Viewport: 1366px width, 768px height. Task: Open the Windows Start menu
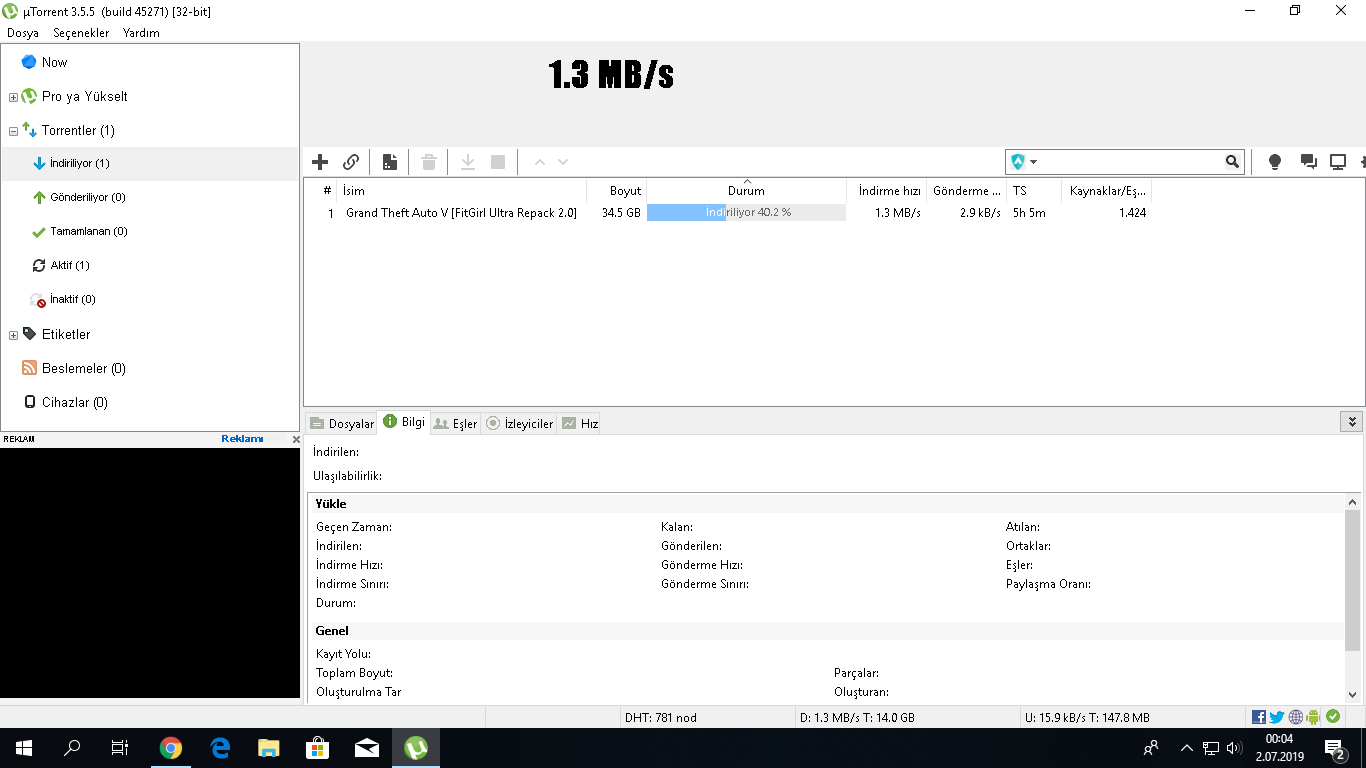click(x=24, y=748)
